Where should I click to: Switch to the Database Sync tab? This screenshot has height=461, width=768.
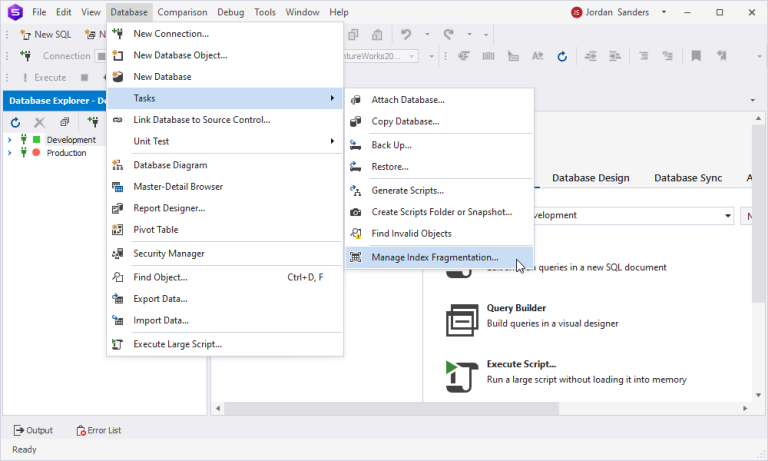coord(688,178)
